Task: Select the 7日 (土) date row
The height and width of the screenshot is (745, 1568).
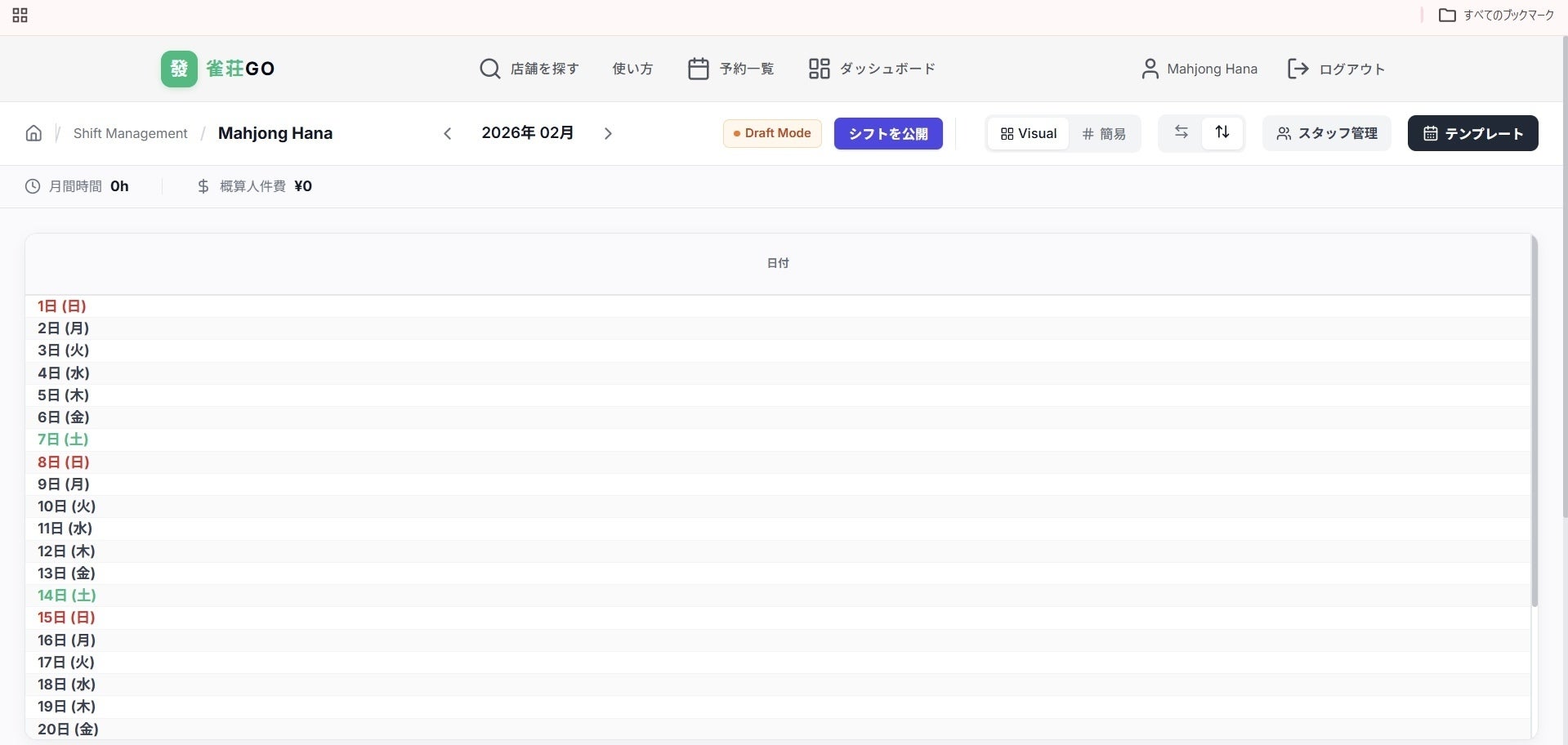Action: 63,439
